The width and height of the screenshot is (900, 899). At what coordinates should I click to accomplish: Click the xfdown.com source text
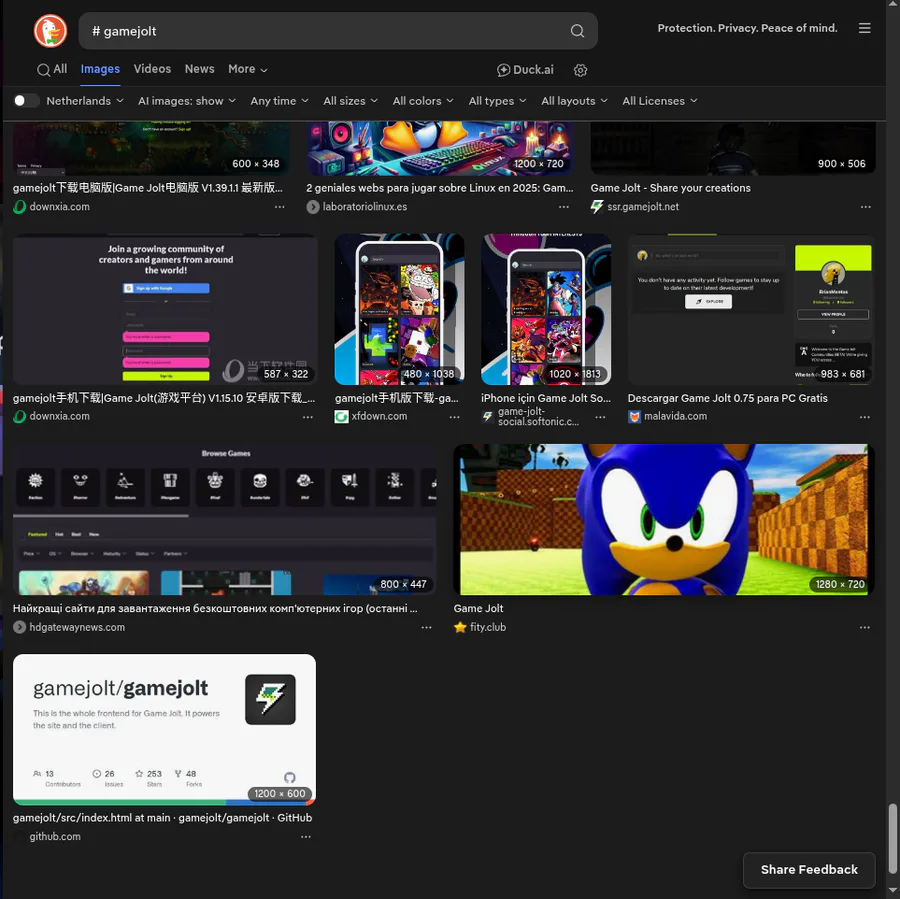(379, 416)
